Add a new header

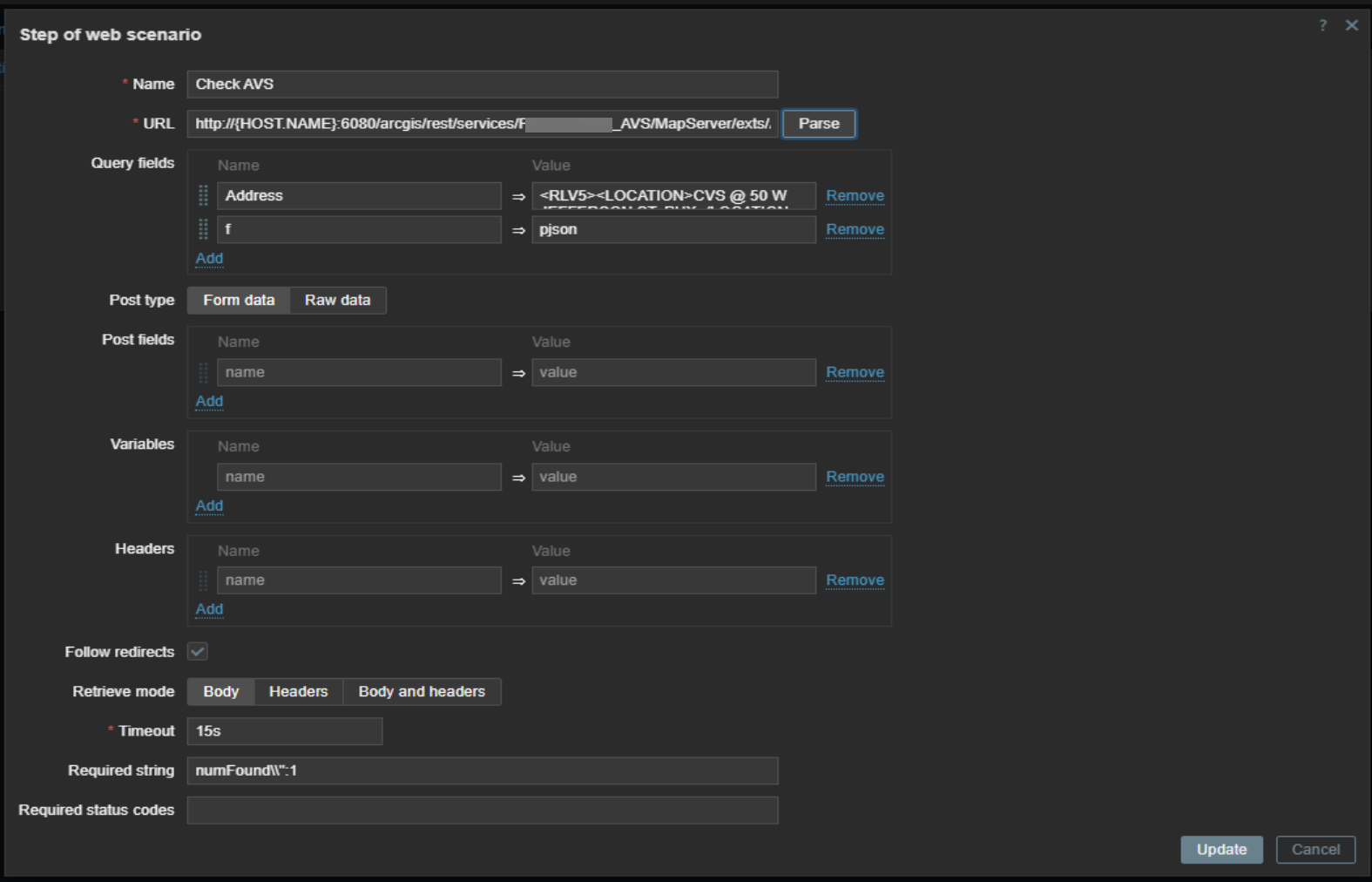tap(209, 608)
